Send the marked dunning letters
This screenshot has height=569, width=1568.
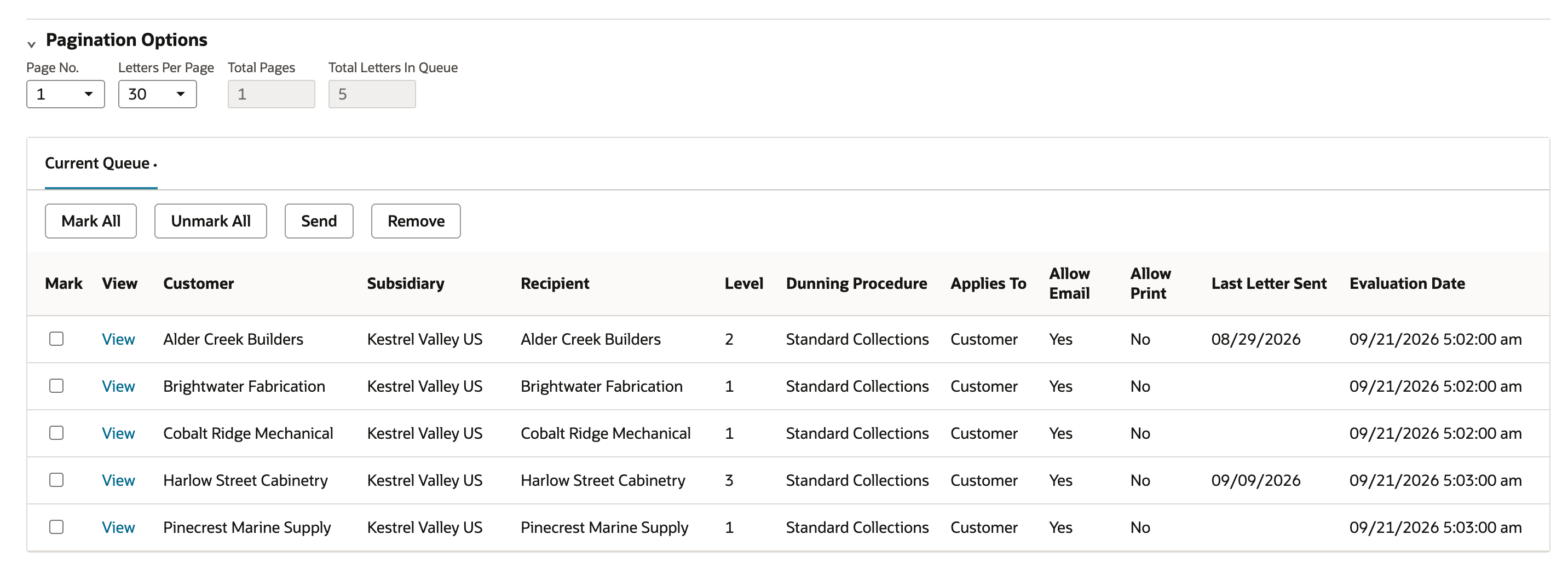click(319, 221)
